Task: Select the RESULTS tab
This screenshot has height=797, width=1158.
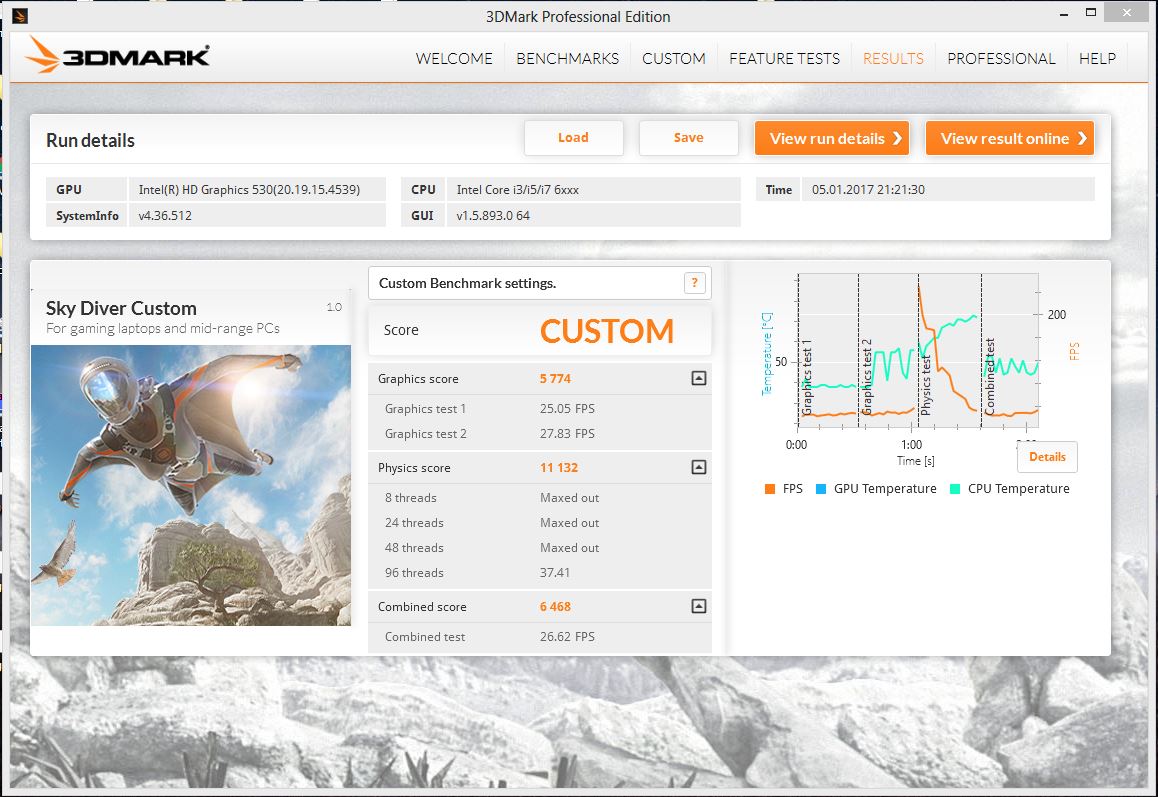Action: tap(893, 58)
